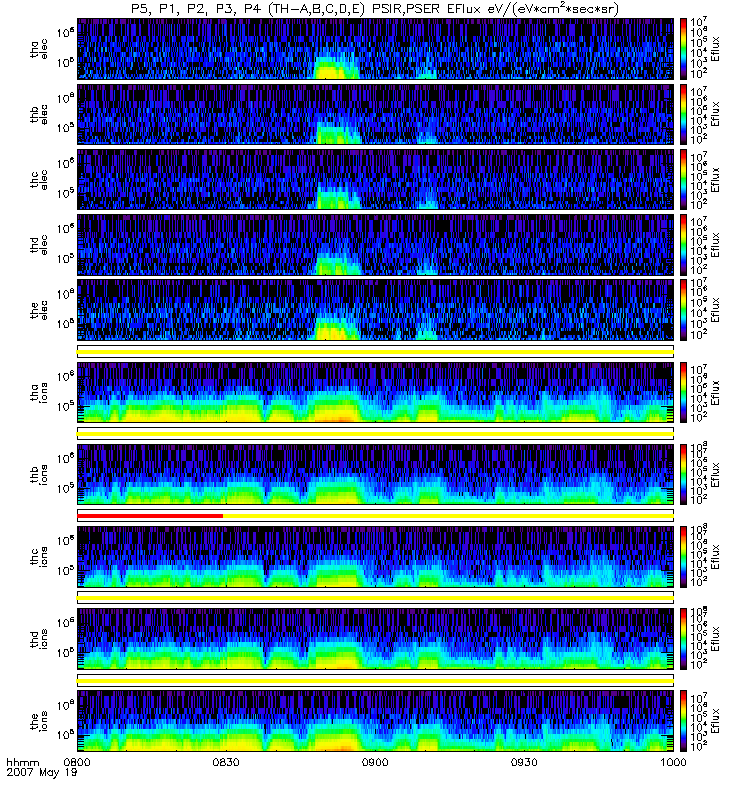The height and width of the screenshot is (800, 750).
Task: Select the 0900 time axis tick label
Action: tap(375, 762)
